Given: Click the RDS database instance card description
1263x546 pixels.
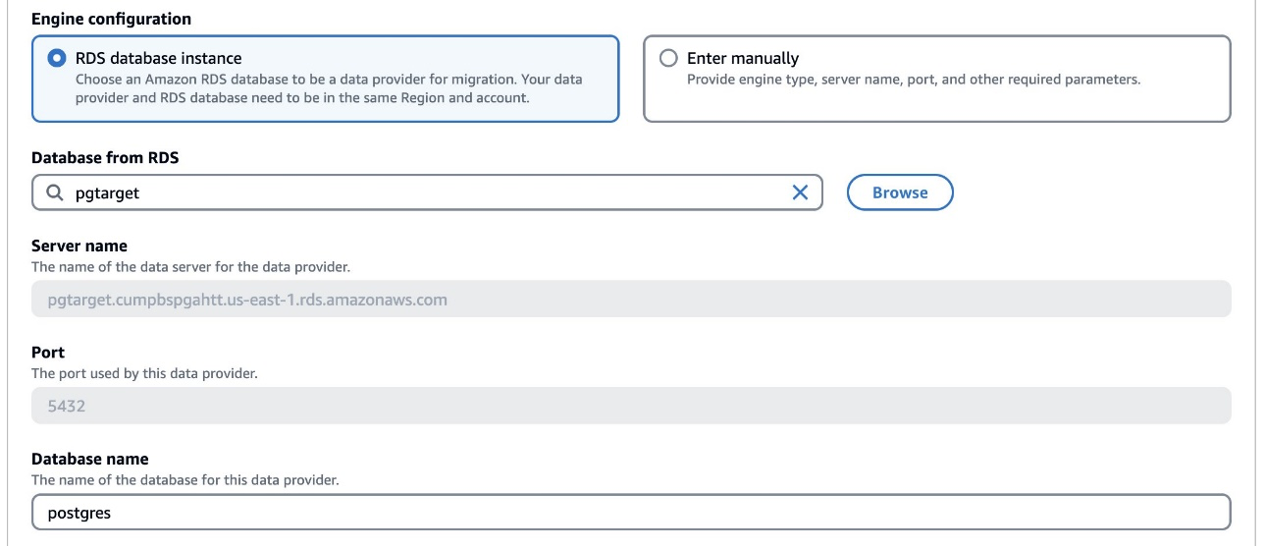Looking at the screenshot, I should tap(329, 88).
